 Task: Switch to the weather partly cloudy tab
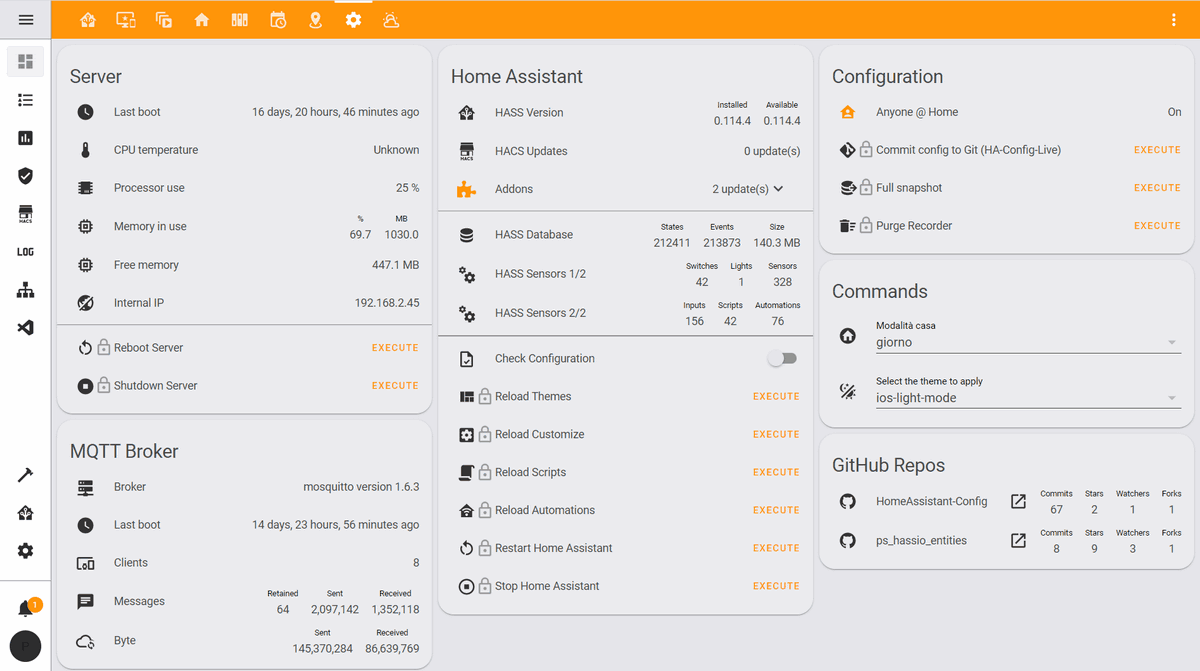pyautogui.click(x=392, y=20)
